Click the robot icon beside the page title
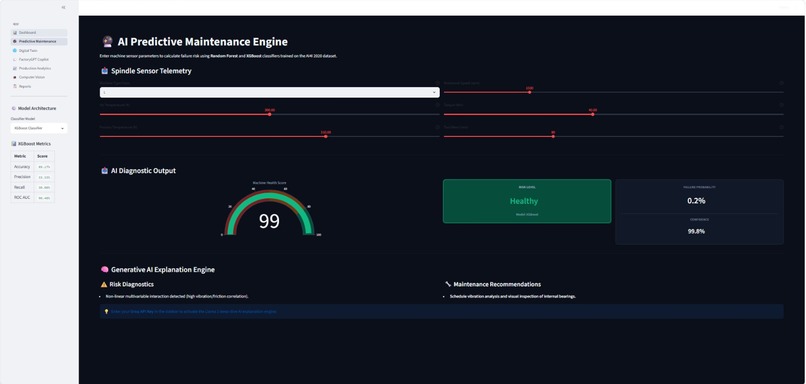Viewport: 806px width, 384px height. 107,42
